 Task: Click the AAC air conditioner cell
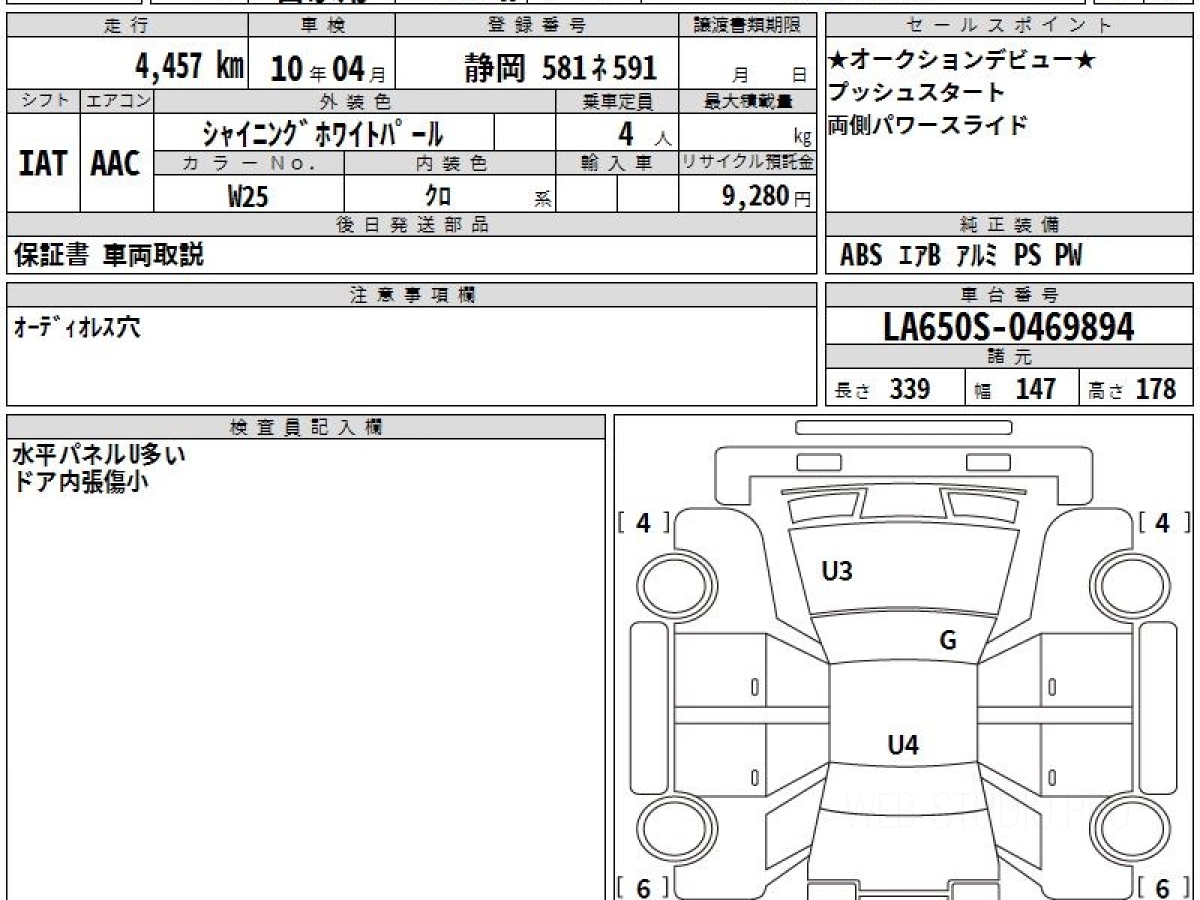(116, 164)
